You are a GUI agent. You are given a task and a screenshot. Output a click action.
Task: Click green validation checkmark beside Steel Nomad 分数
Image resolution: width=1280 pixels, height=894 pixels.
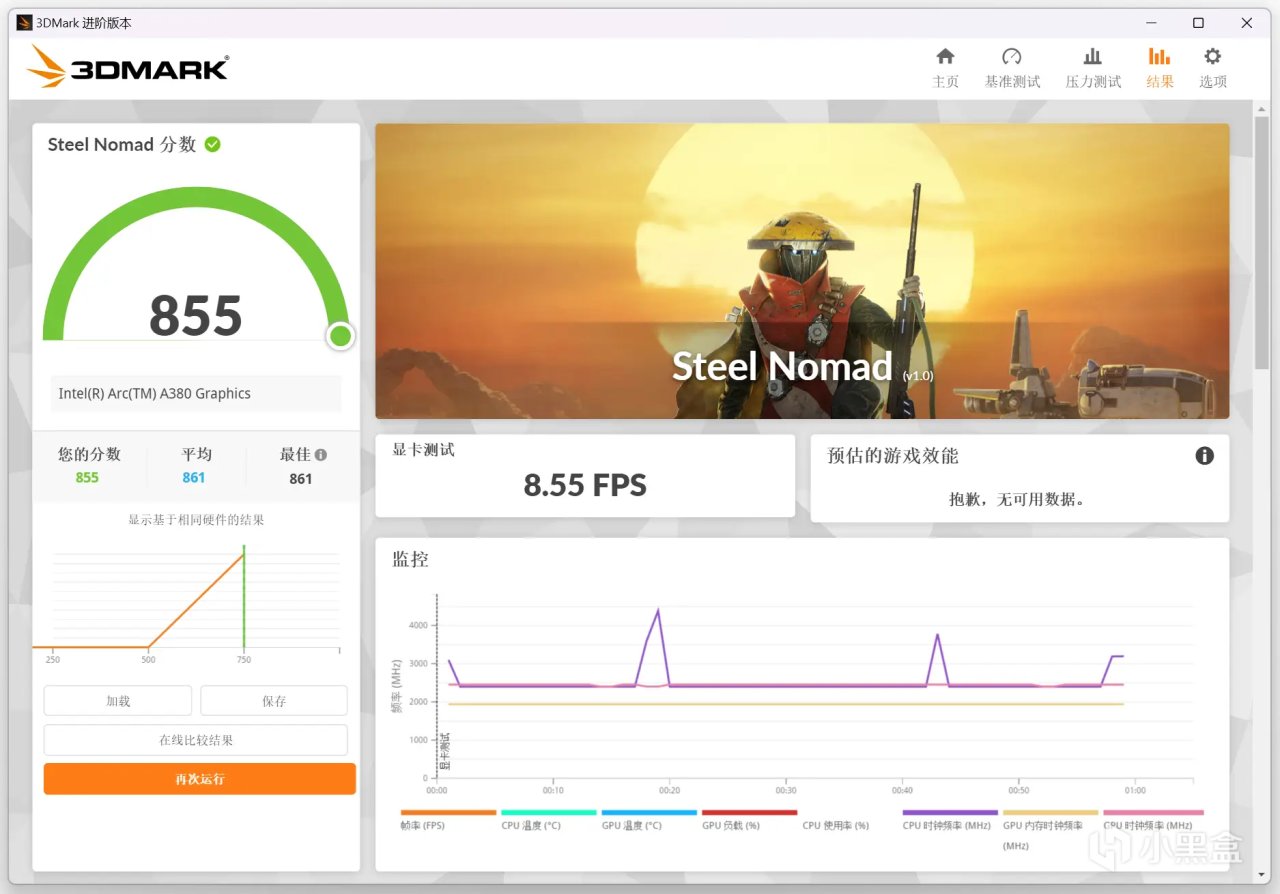pyautogui.click(x=212, y=144)
